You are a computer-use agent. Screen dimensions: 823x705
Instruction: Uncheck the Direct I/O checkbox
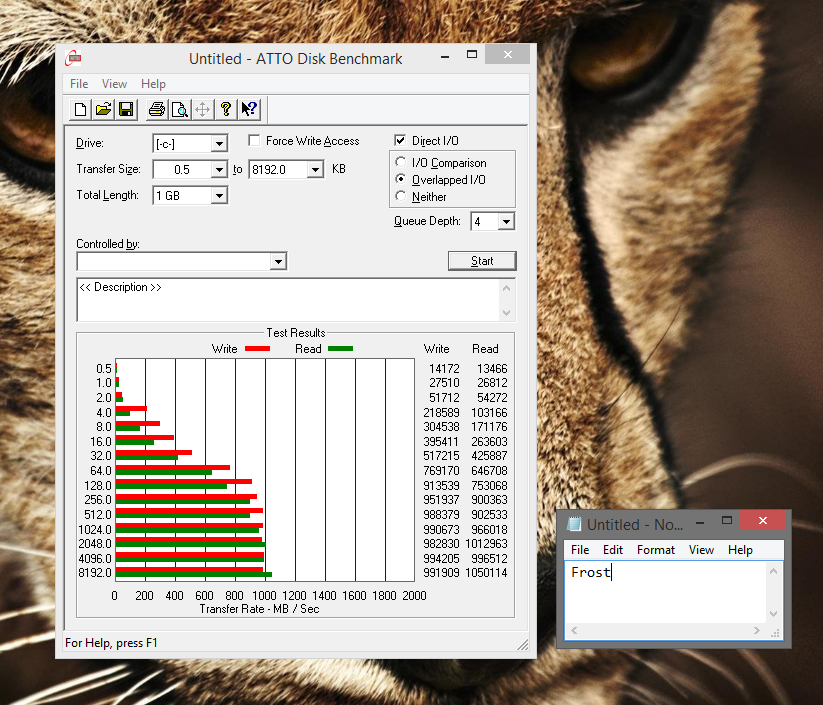pos(401,141)
